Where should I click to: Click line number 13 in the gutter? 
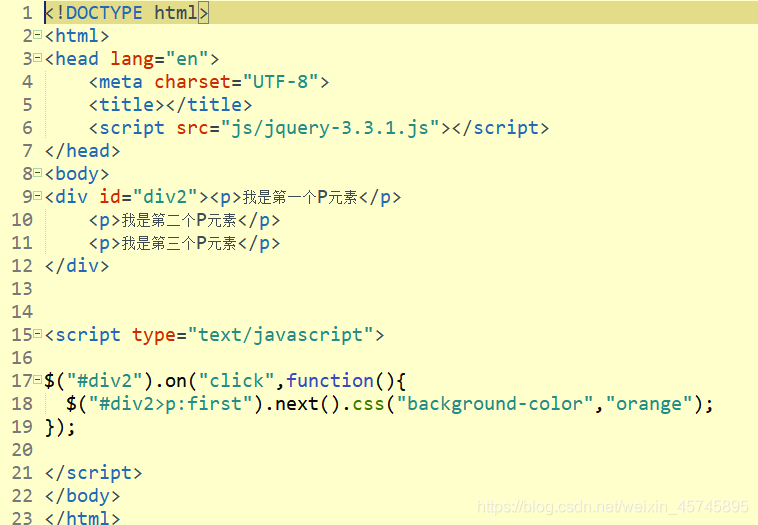click(22, 289)
